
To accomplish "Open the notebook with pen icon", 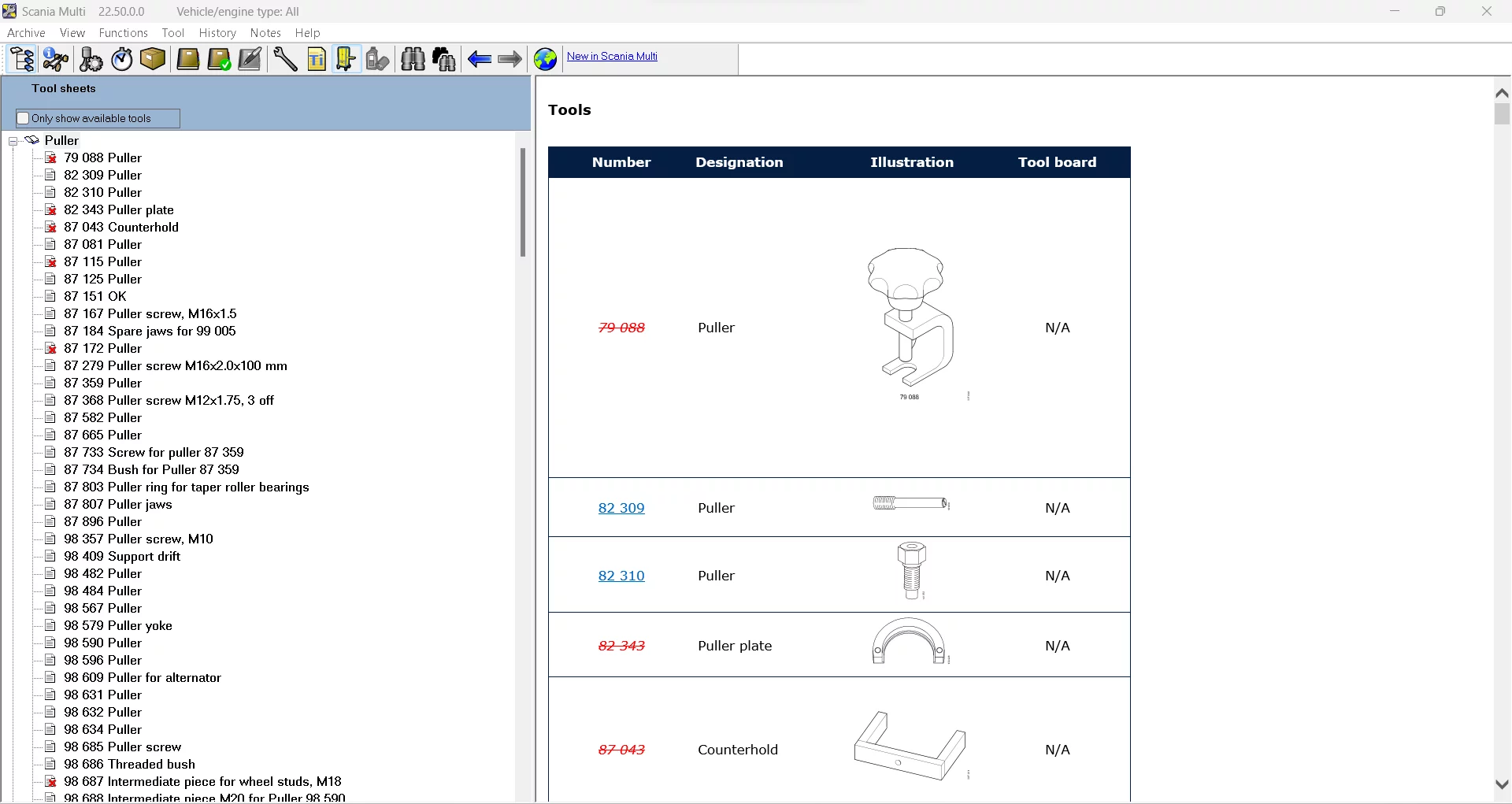I will [x=250, y=59].
